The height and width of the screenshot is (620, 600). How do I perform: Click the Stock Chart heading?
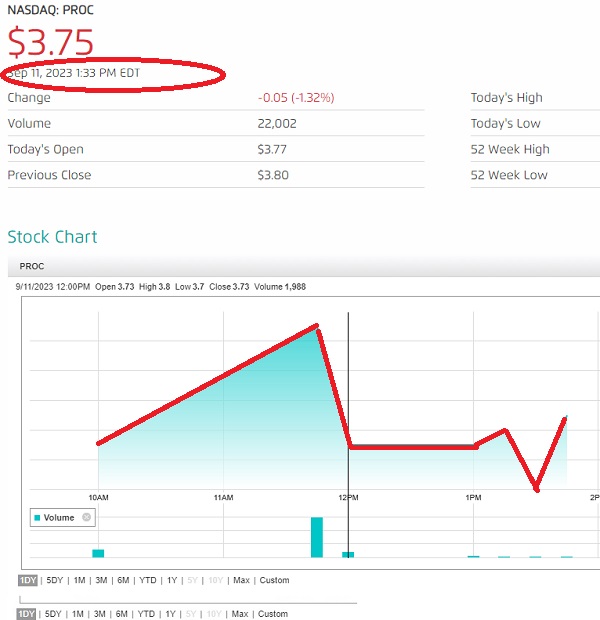click(x=52, y=237)
